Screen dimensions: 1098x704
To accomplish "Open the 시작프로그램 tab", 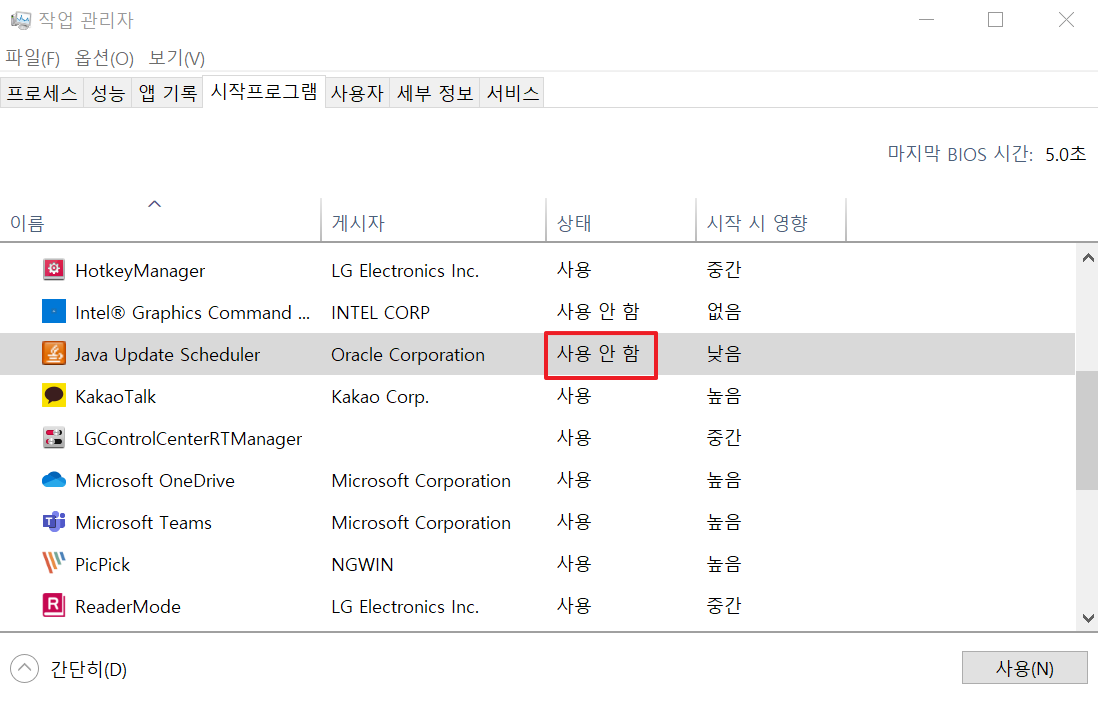I will click(263, 90).
